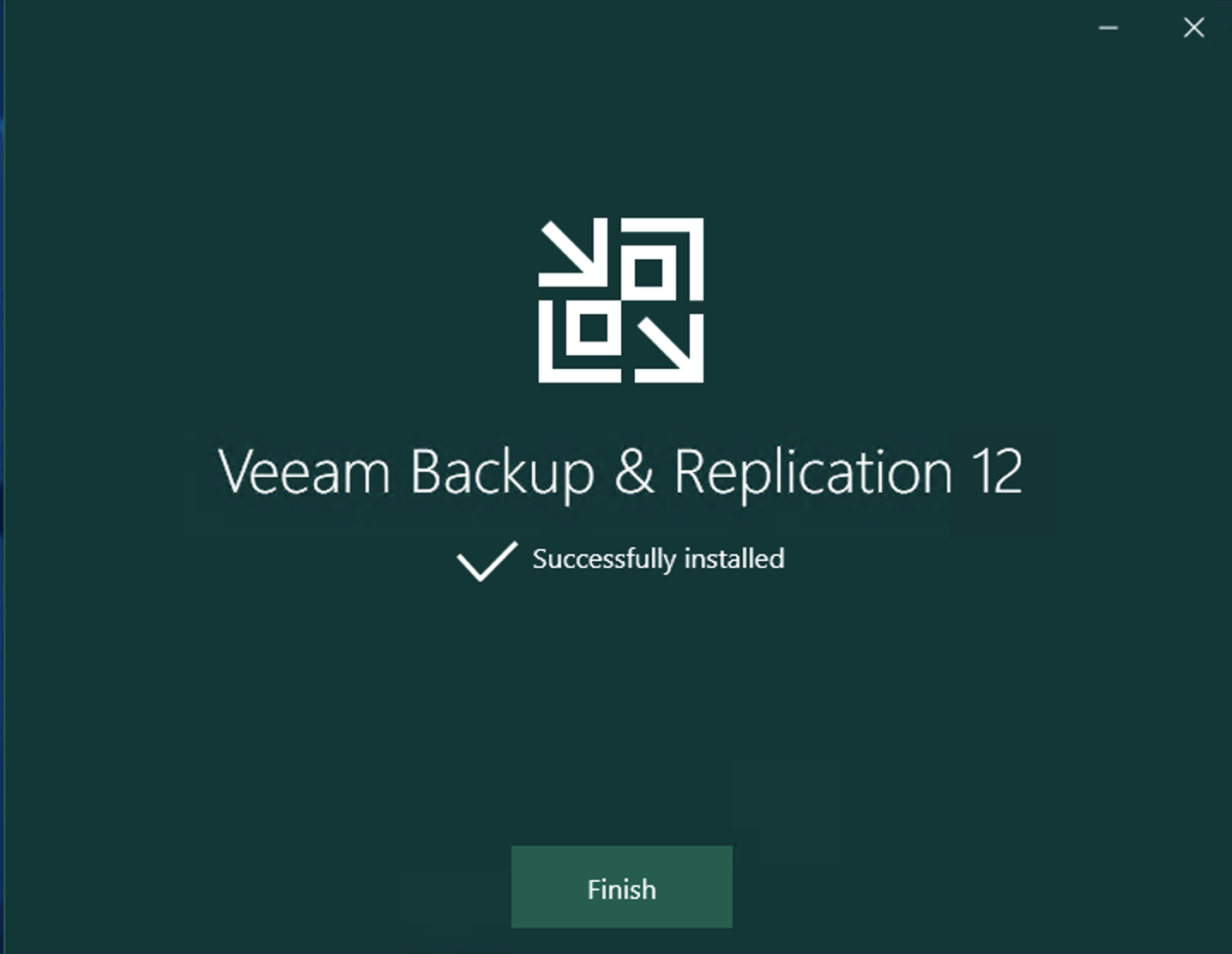Click the top-right hollow square inside the logo
This screenshot has width=1232, height=954.
pyautogui.click(x=649, y=273)
